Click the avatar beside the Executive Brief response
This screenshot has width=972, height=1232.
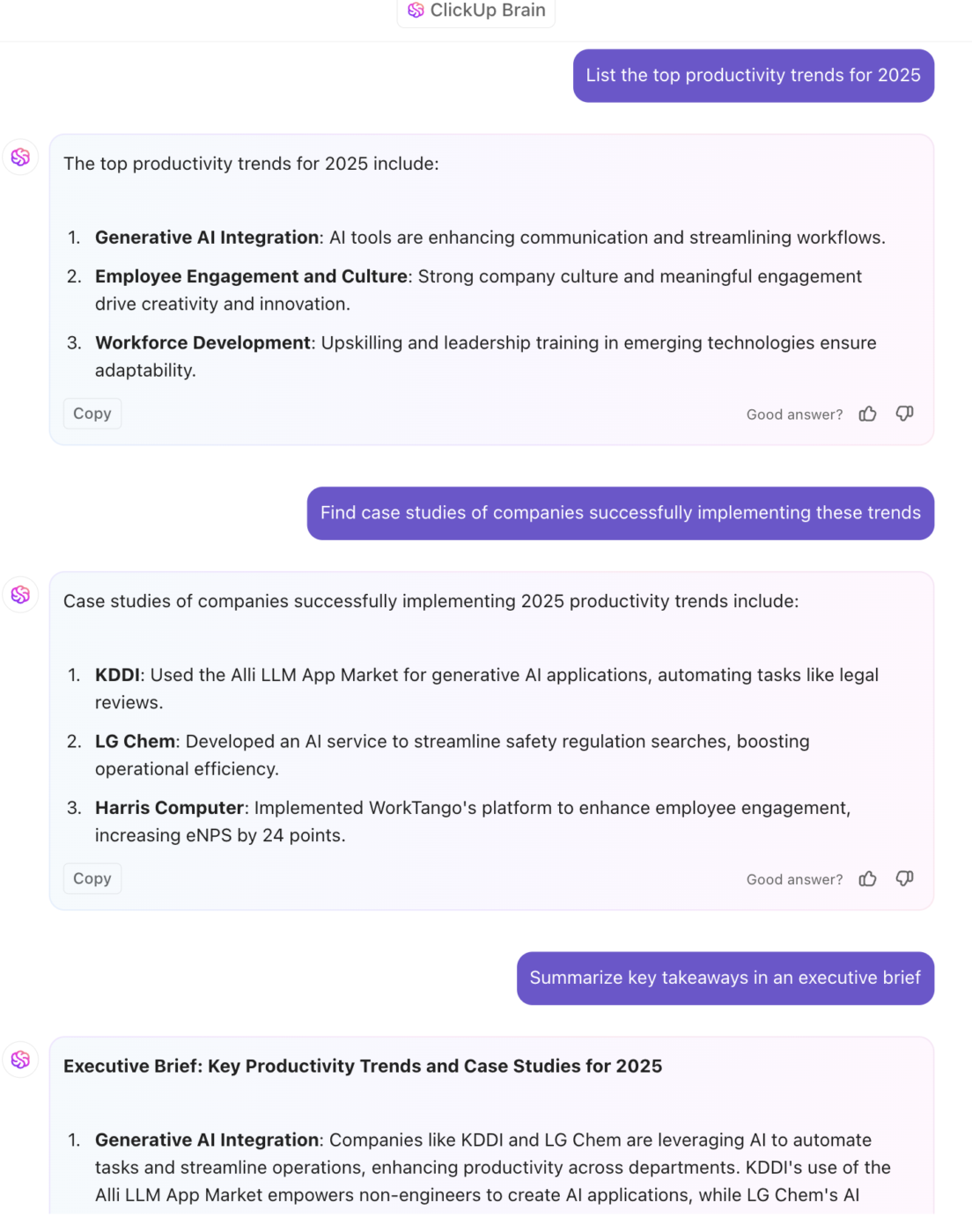(20, 1060)
